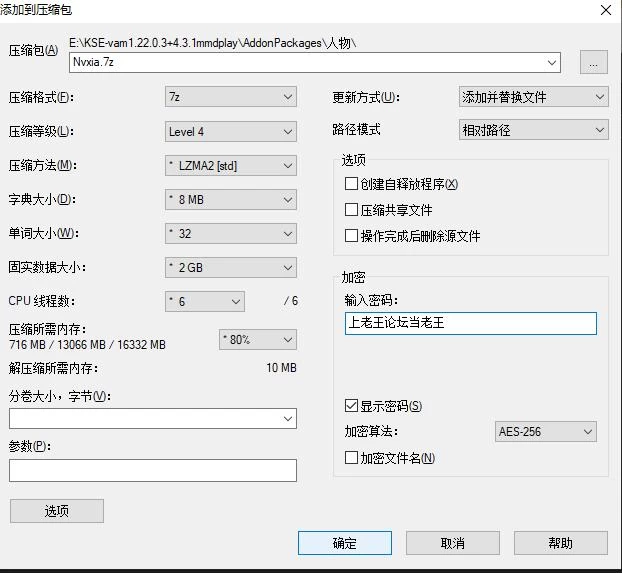The image size is (622, 573).
Task: Open the CPU 线程数 dropdown showing 6
Action: pos(205,302)
